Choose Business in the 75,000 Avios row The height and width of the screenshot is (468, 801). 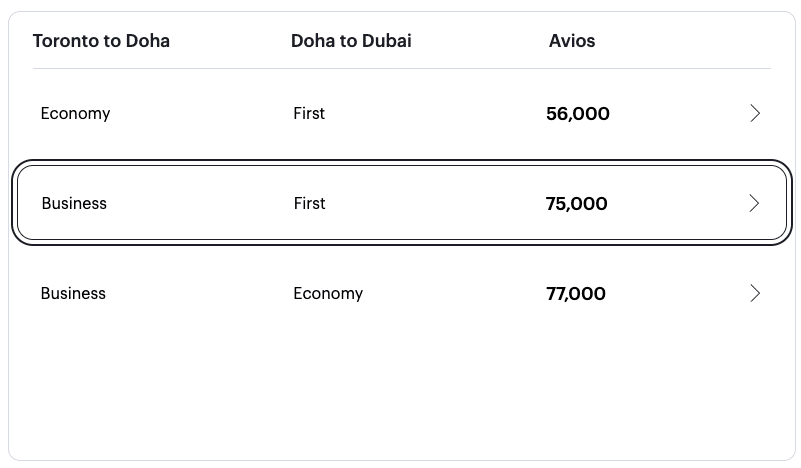coord(74,204)
